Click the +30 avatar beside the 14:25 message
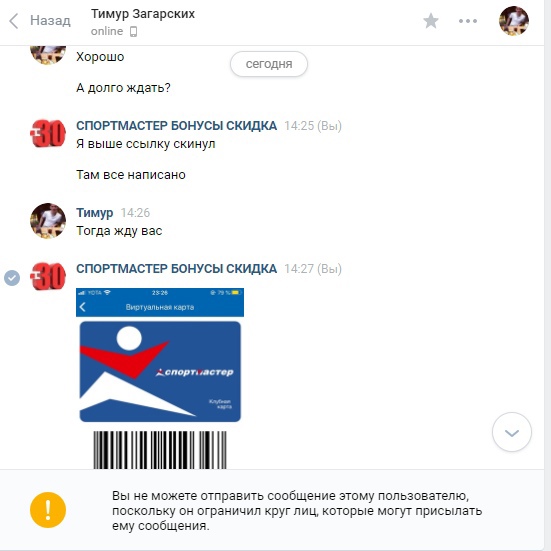The image size is (551, 551). [x=48, y=134]
